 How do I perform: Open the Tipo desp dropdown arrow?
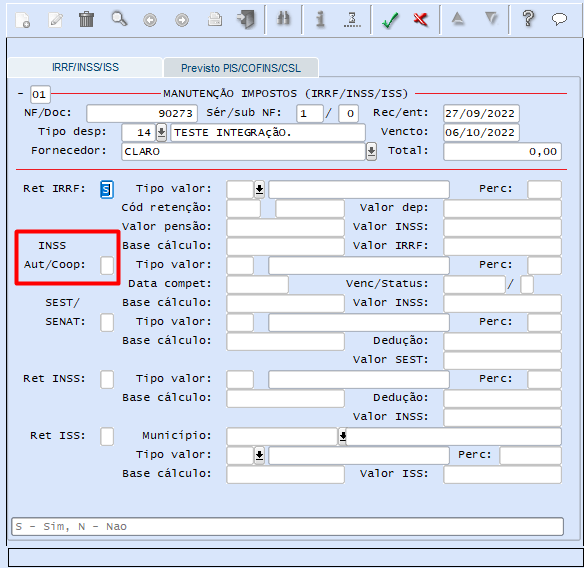[x=161, y=132]
